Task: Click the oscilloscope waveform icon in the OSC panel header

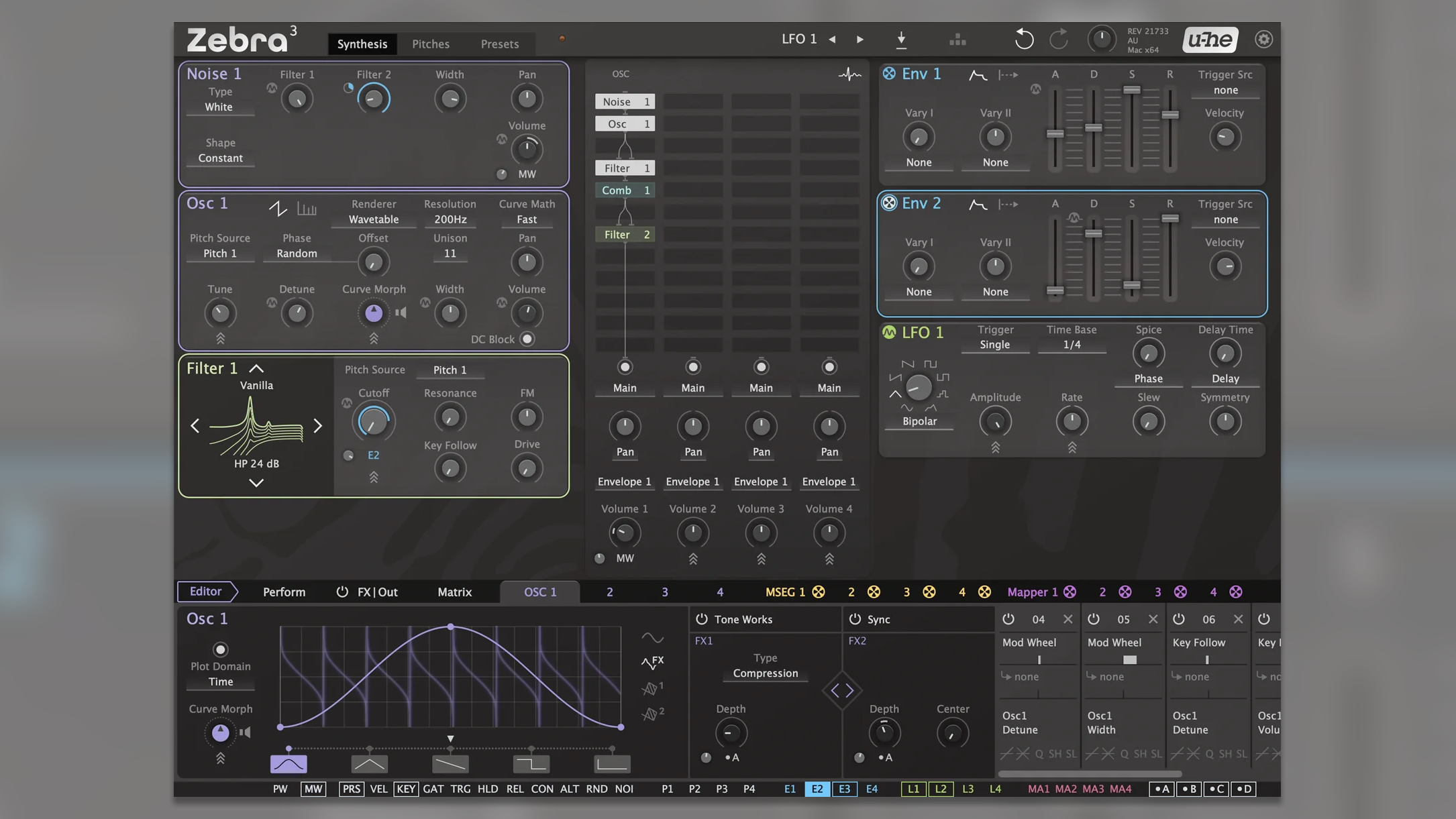Action: [849, 74]
